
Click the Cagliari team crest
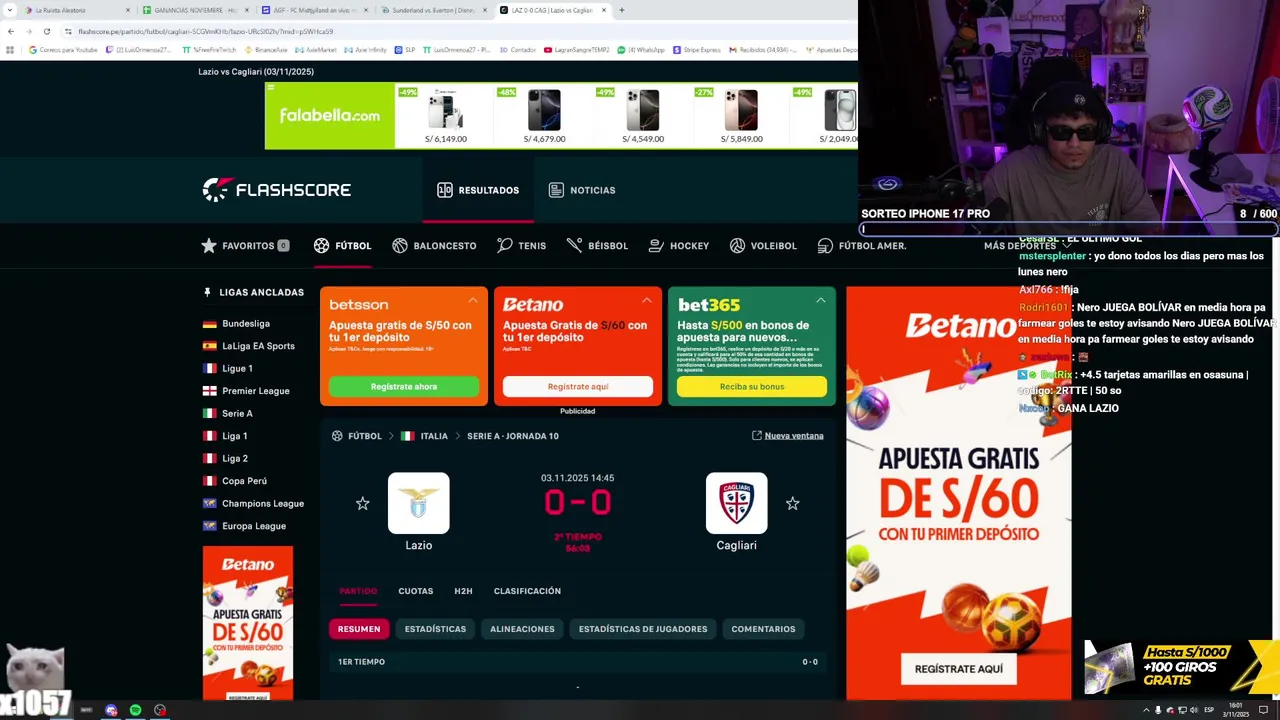(736, 503)
